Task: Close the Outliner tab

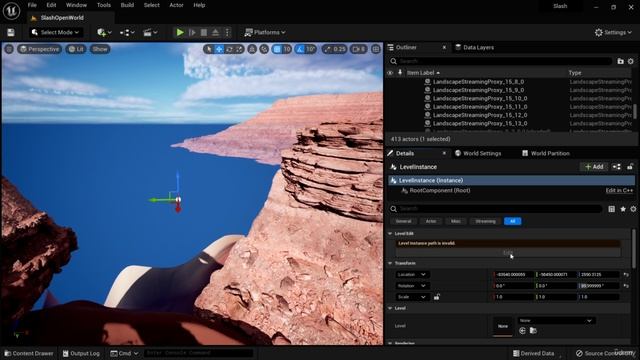Action: coord(444,47)
